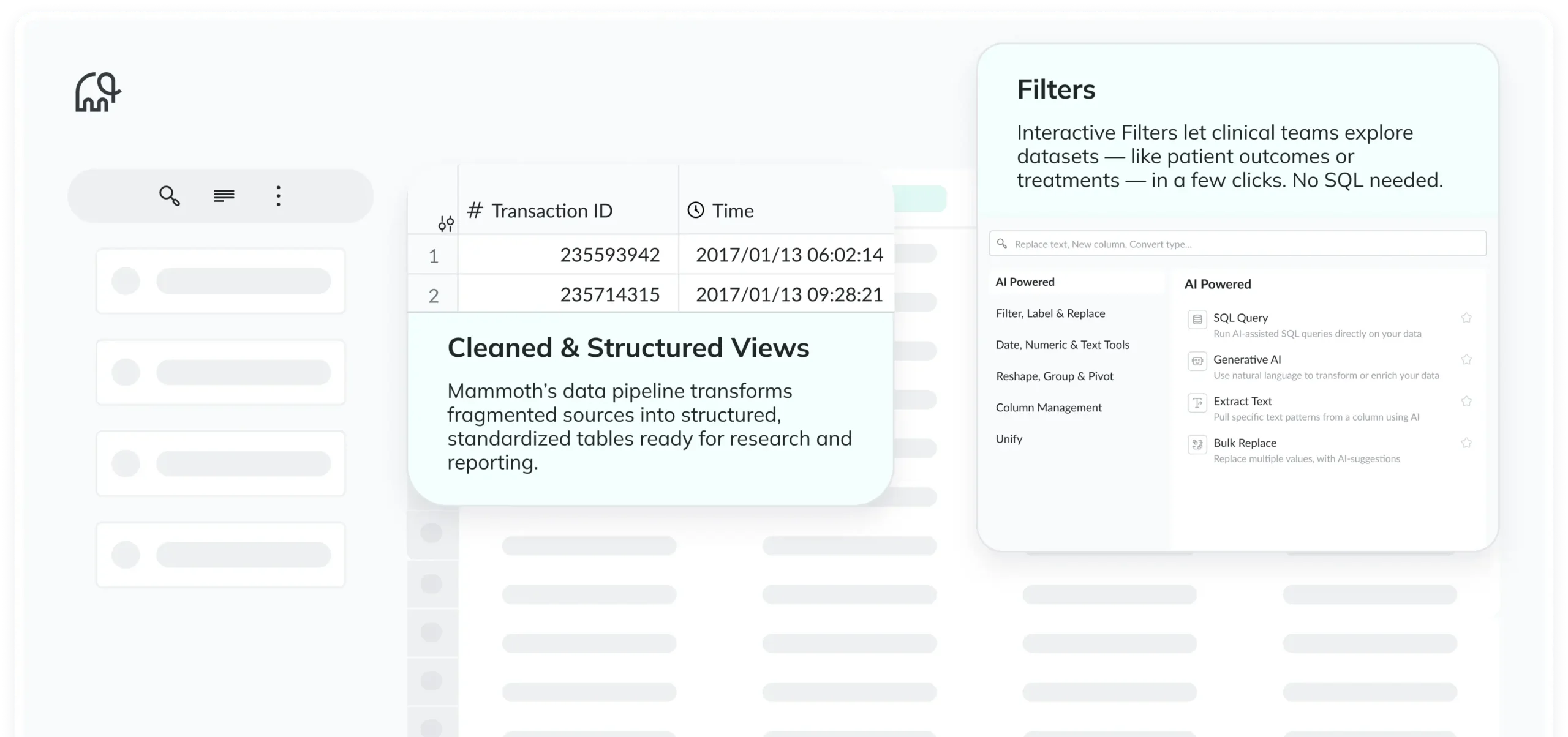Screen dimensions: 1568x737
Task: Open Date, Numeric & Text Tools category
Action: click(x=1062, y=345)
